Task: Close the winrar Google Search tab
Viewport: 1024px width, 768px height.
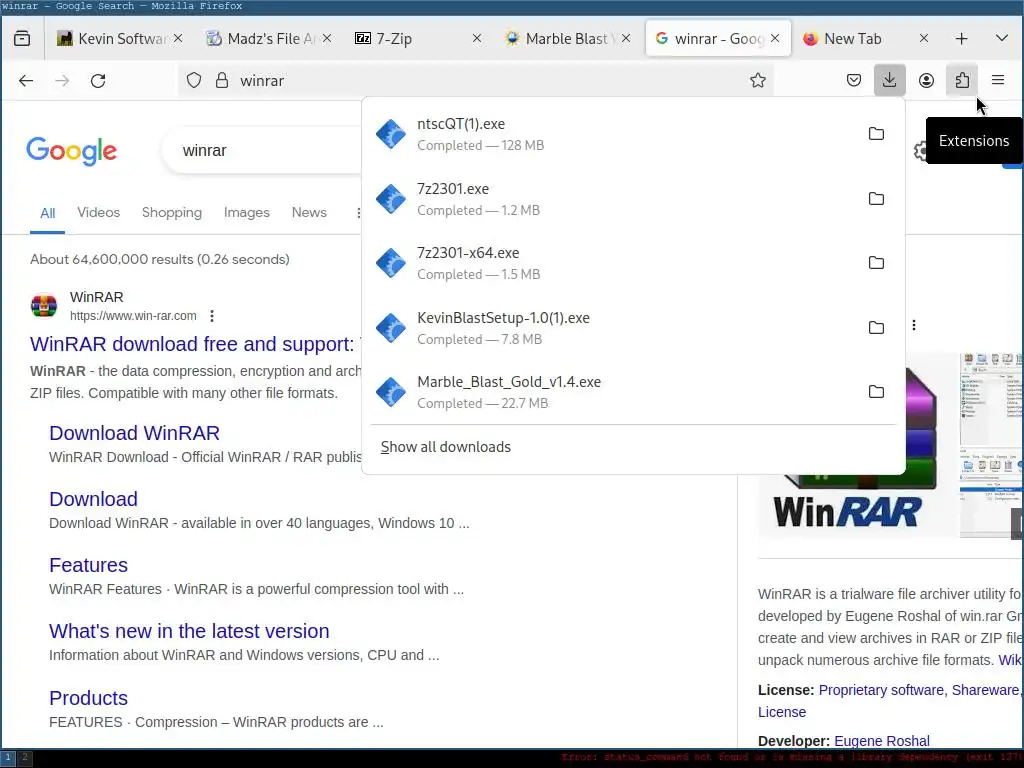Action: pos(775,39)
